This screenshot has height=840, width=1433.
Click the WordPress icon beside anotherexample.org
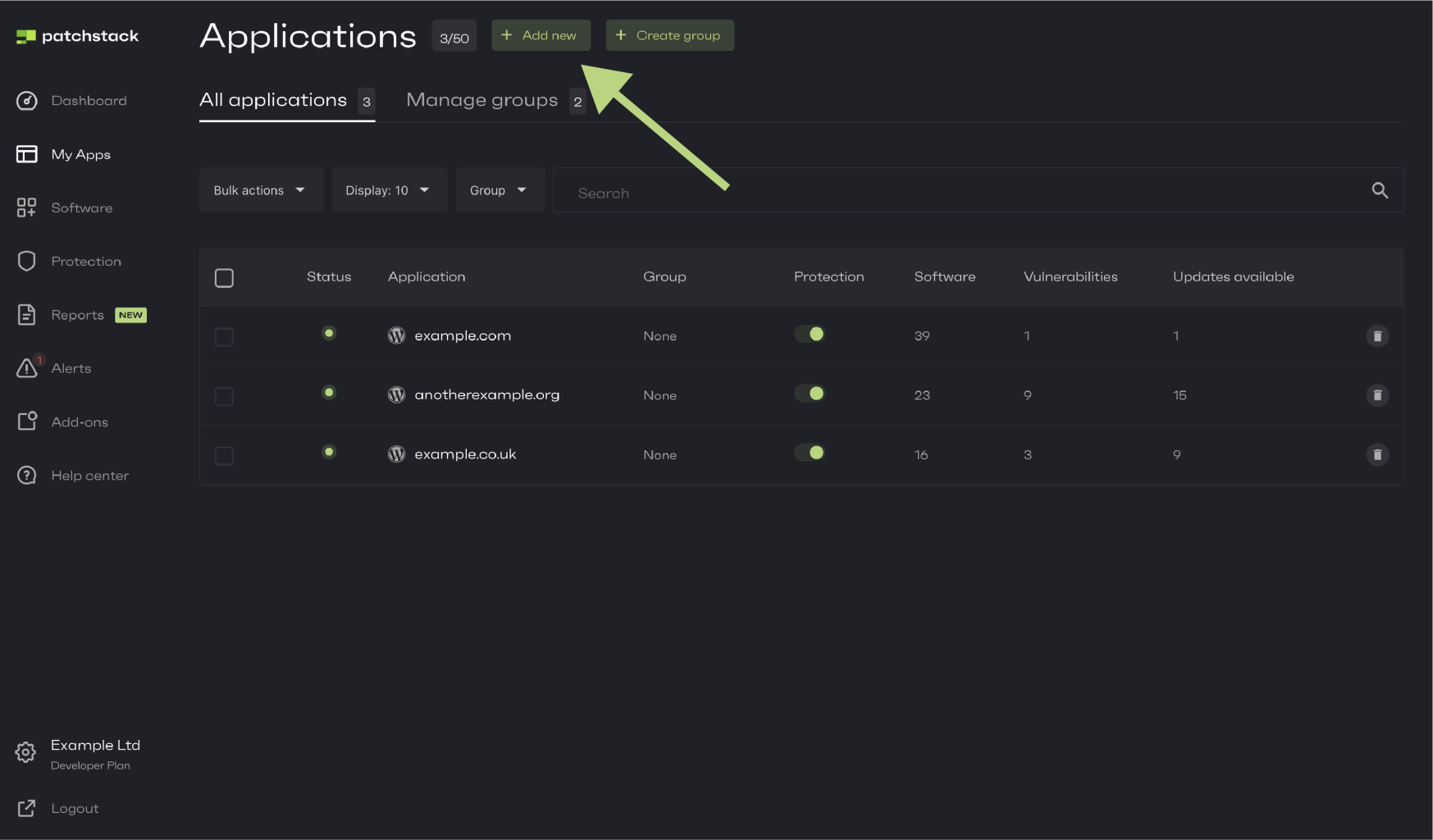click(x=396, y=395)
